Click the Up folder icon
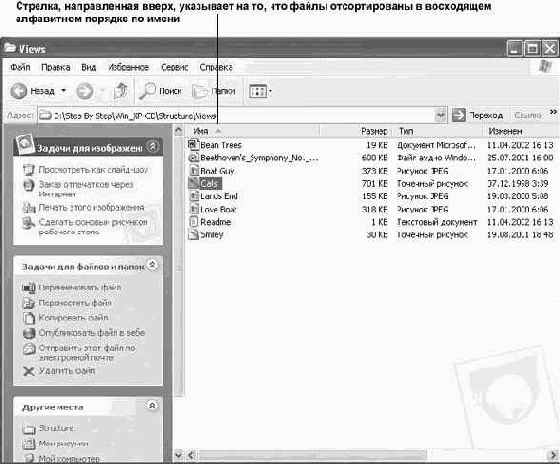This screenshot has height=464, width=560. 121,91
